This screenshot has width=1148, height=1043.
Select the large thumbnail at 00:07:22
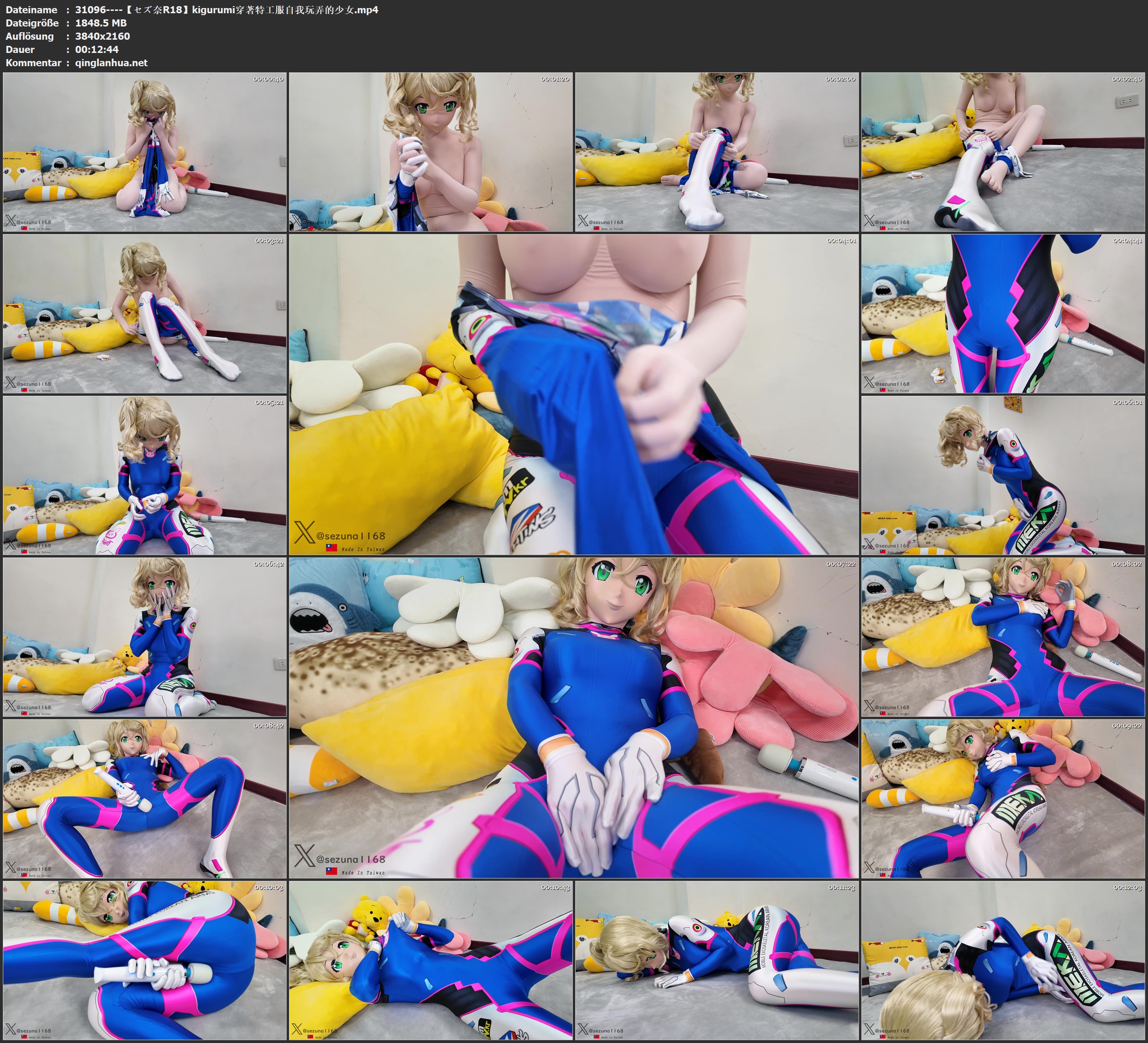573,717
